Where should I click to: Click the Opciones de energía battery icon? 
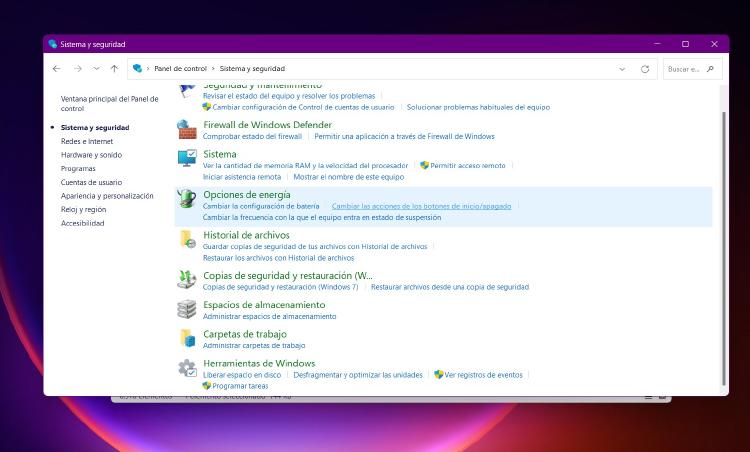187,198
